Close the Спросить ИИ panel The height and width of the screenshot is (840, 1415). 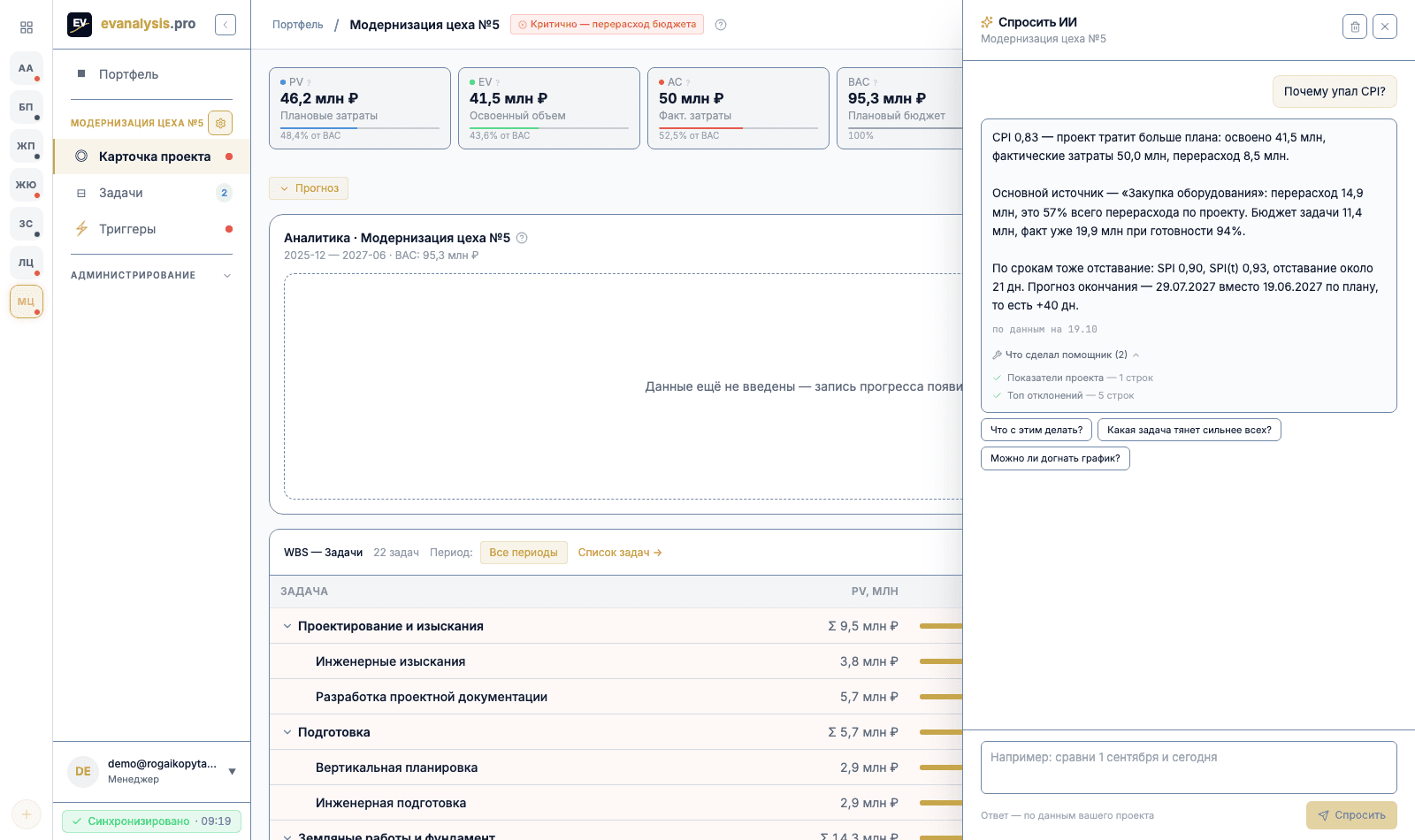1385,27
